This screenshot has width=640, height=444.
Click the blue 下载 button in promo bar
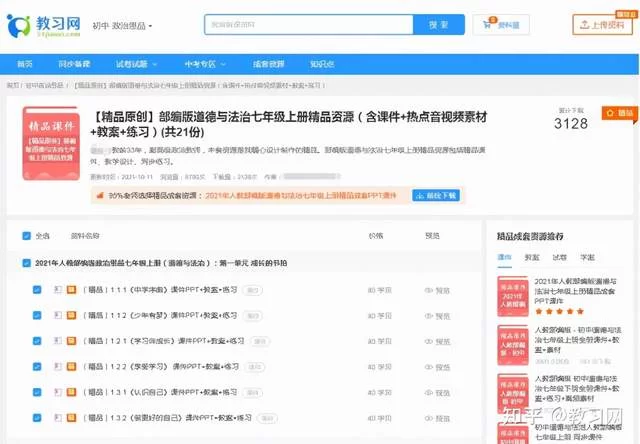coord(443,195)
